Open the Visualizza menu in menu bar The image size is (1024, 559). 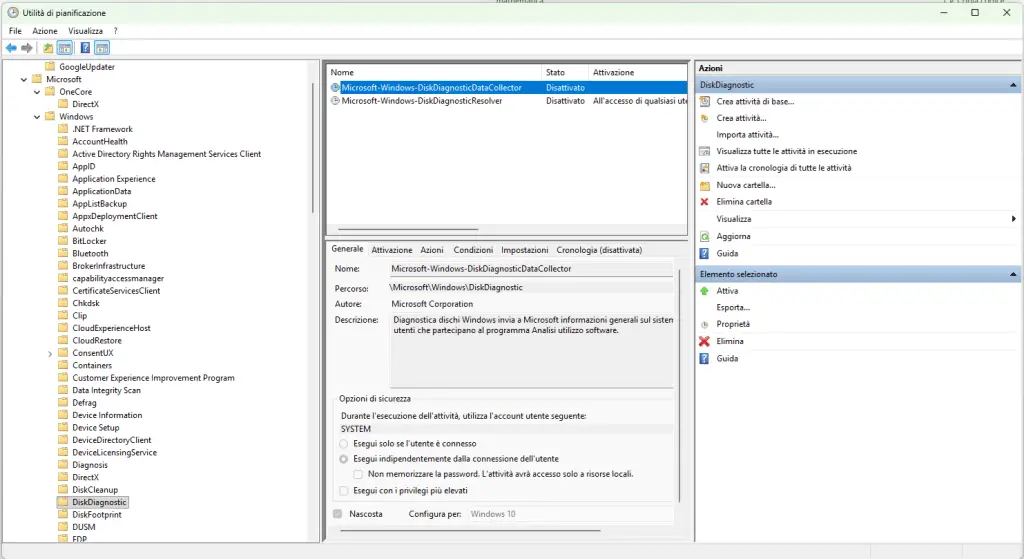[86, 31]
